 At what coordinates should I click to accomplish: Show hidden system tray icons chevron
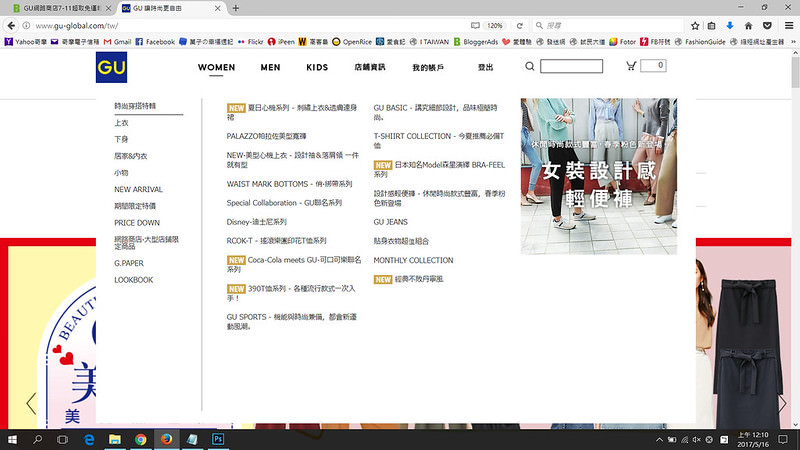pyautogui.click(x=659, y=439)
